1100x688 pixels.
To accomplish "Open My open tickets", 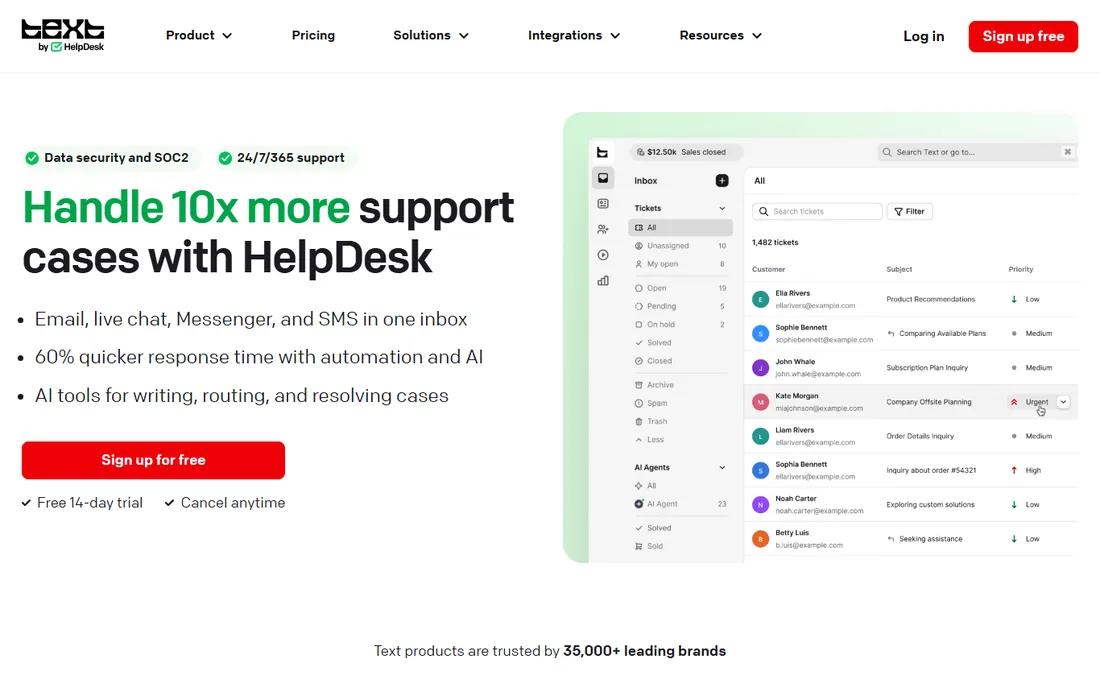I will (680, 264).
